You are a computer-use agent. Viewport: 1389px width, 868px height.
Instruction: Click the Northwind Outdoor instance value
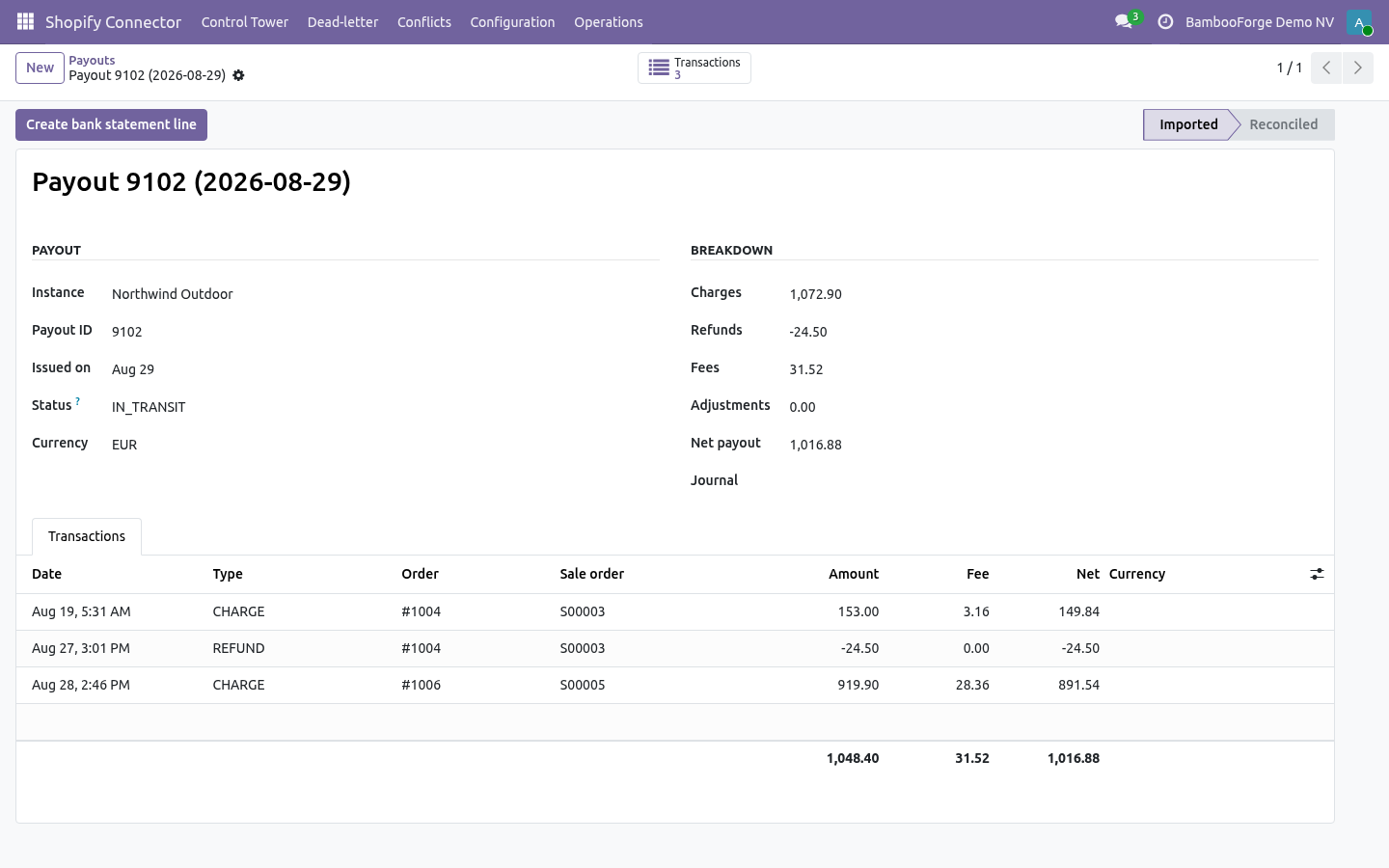(173, 294)
